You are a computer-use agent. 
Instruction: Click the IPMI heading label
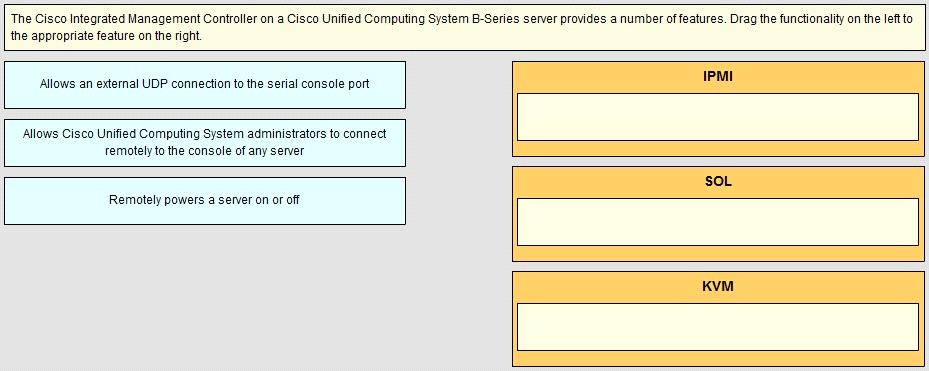(x=718, y=76)
